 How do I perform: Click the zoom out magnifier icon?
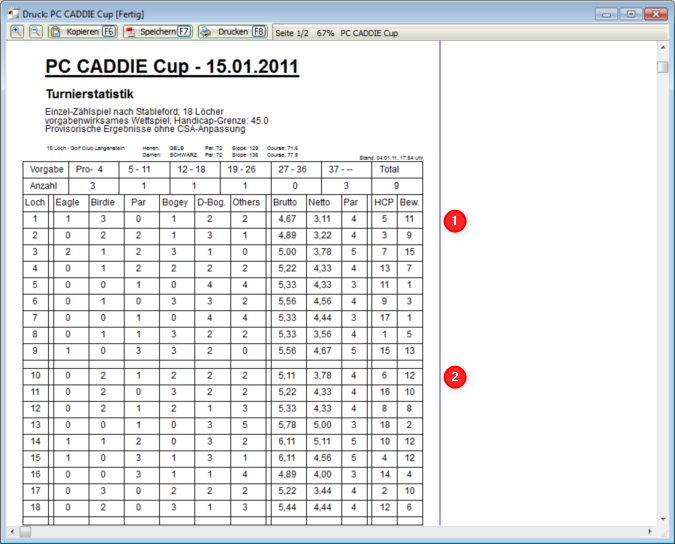(x=35, y=32)
